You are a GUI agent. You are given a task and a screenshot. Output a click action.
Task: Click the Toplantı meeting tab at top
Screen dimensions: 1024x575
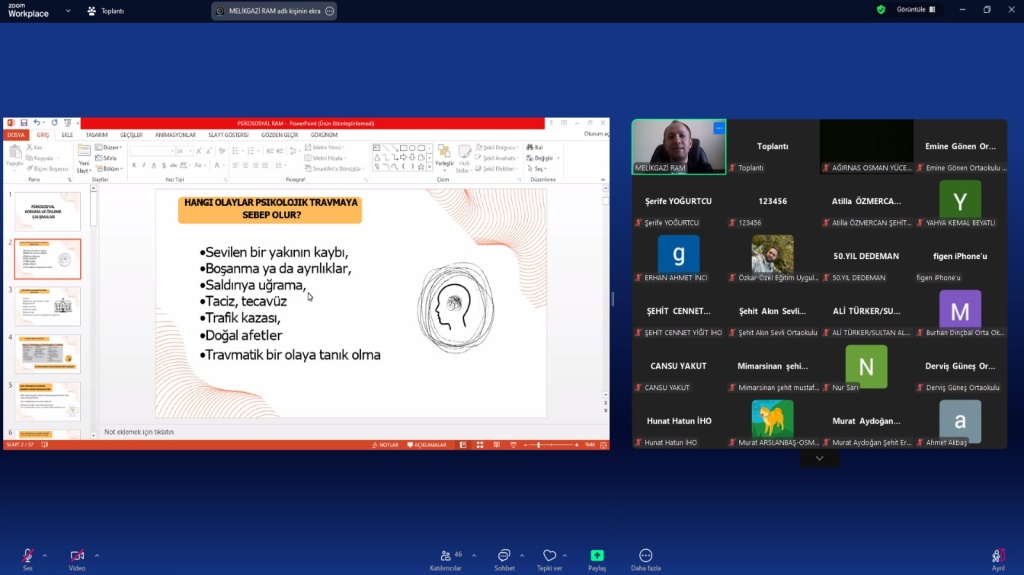click(x=106, y=11)
